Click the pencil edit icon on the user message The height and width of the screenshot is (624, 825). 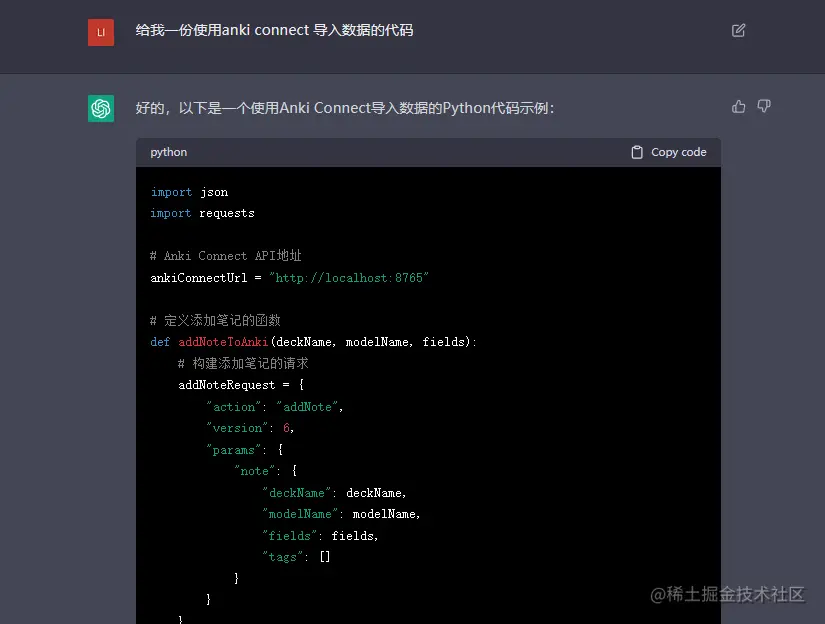[738, 30]
